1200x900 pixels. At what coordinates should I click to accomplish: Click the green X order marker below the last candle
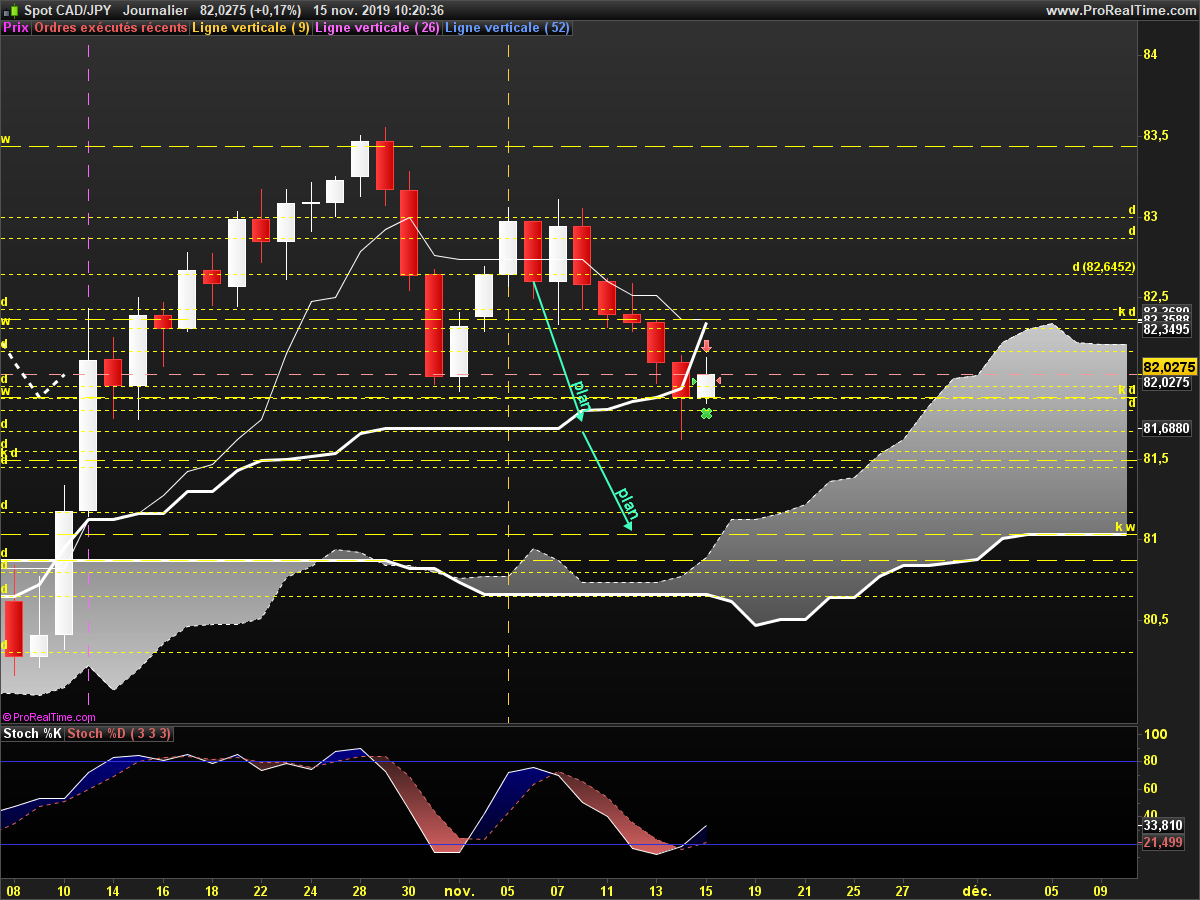[x=706, y=413]
